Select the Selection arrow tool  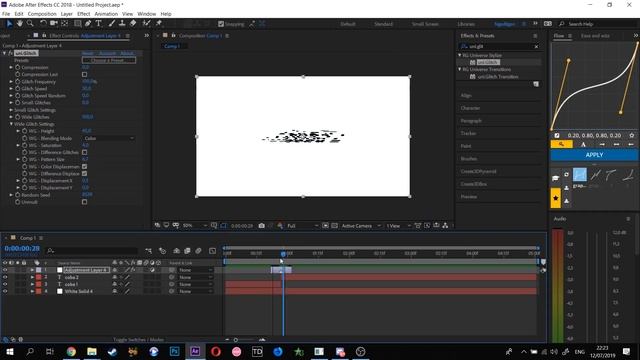[x=9, y=24]
